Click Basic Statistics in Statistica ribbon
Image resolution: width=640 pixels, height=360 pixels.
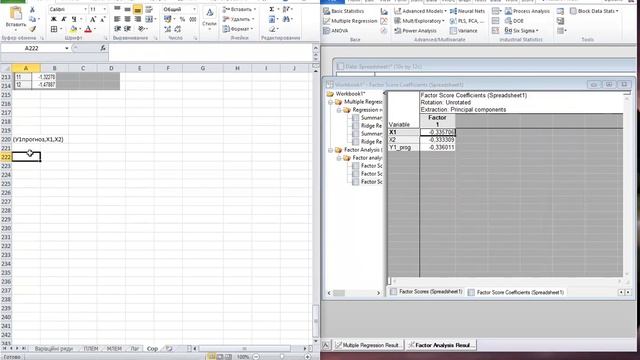coord(344,11)
